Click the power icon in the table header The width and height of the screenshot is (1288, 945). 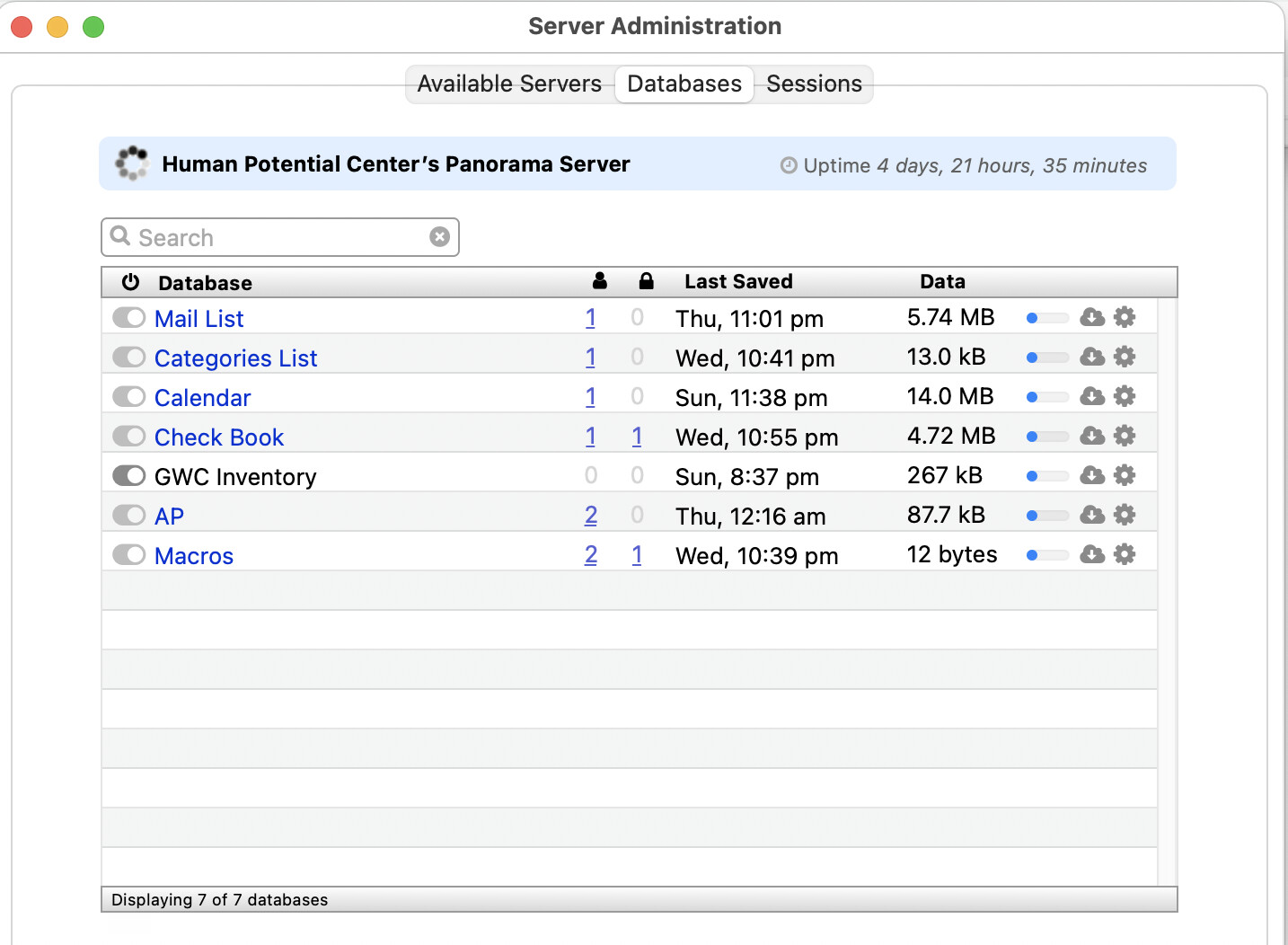tap(131, 282)
